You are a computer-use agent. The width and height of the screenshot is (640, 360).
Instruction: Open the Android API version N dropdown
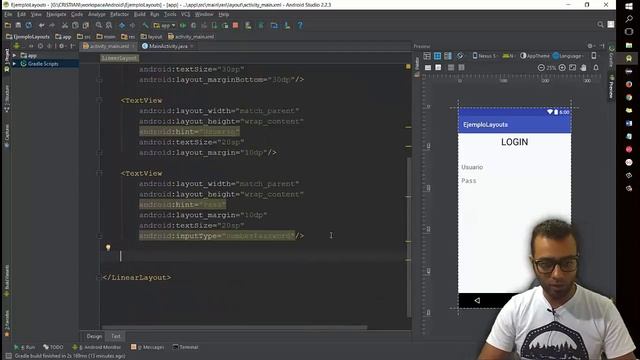coord(509,56)
